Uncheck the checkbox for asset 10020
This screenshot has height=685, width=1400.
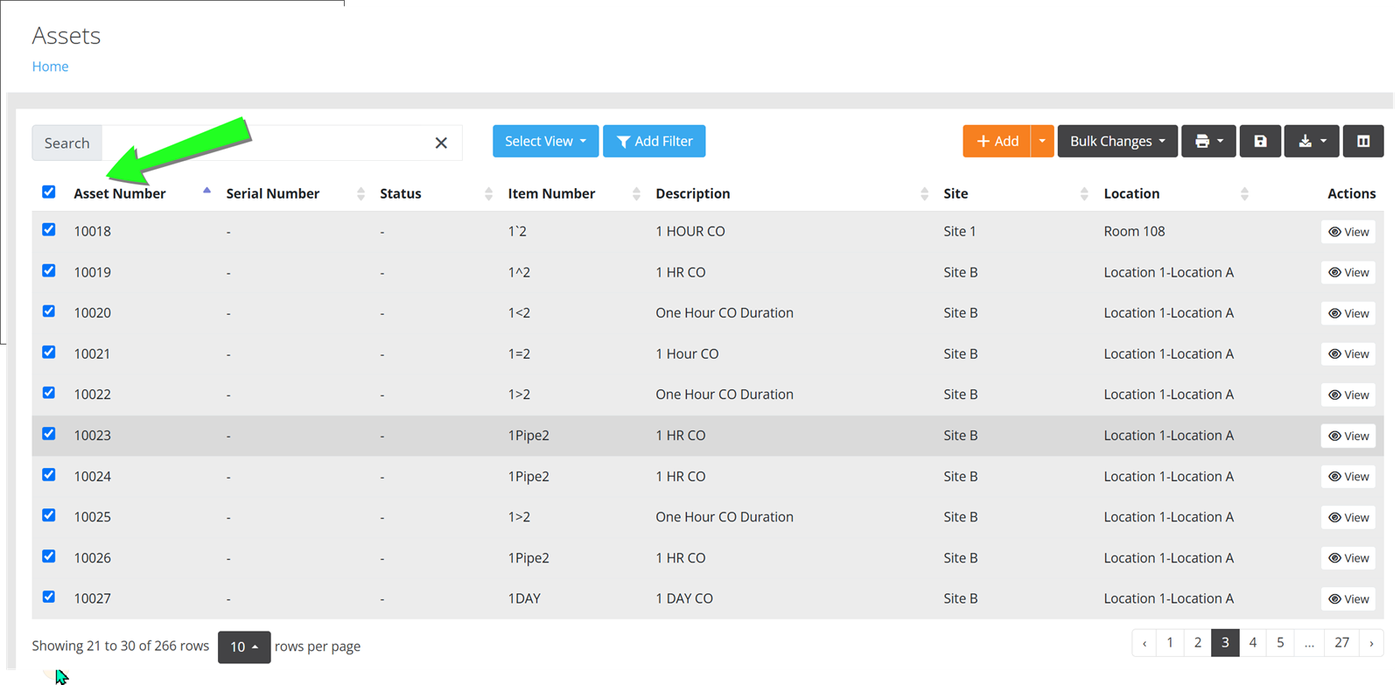point(49,311)
